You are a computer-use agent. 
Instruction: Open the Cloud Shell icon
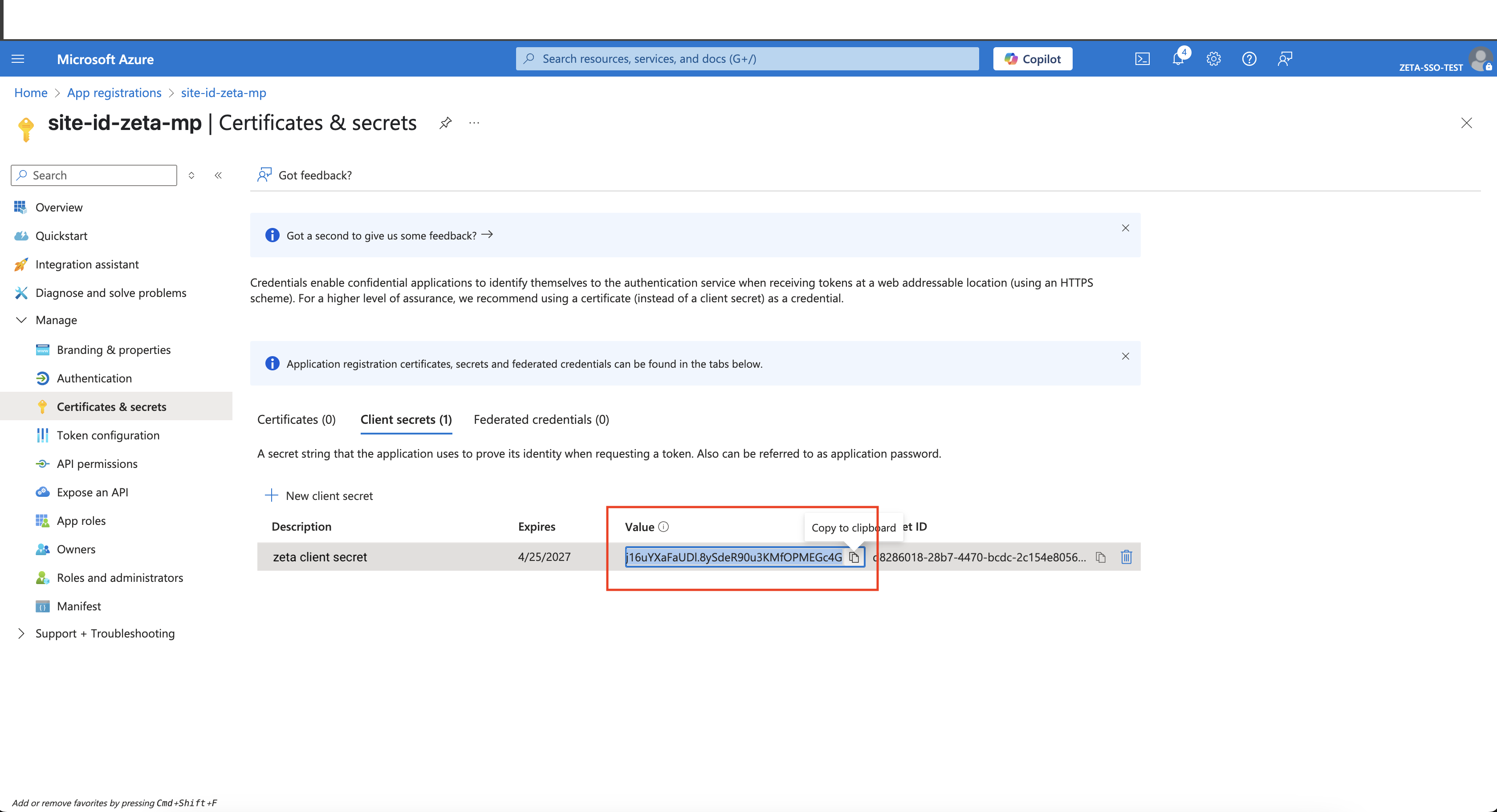click(1142, 59)
